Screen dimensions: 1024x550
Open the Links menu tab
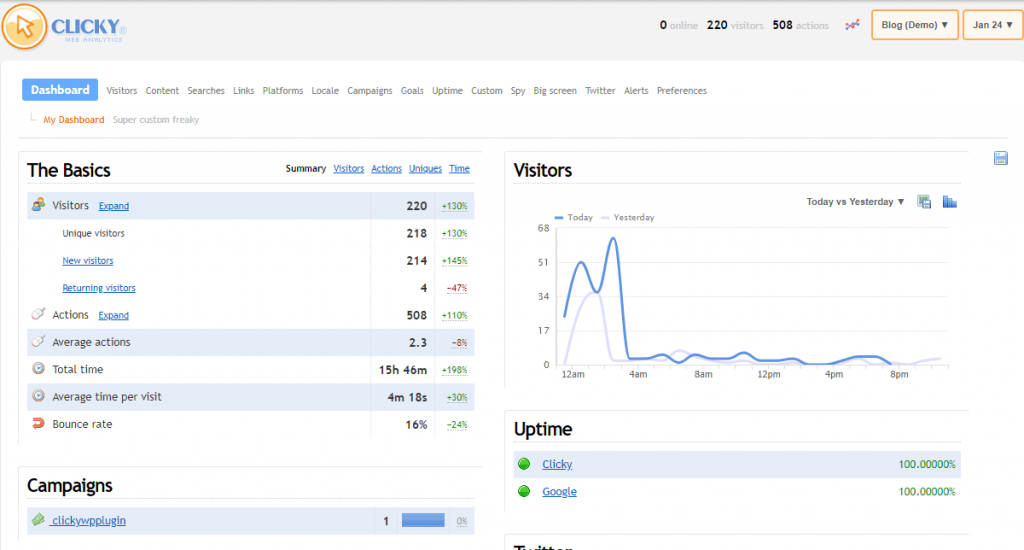pyautogui.click(x=244, y=91)
